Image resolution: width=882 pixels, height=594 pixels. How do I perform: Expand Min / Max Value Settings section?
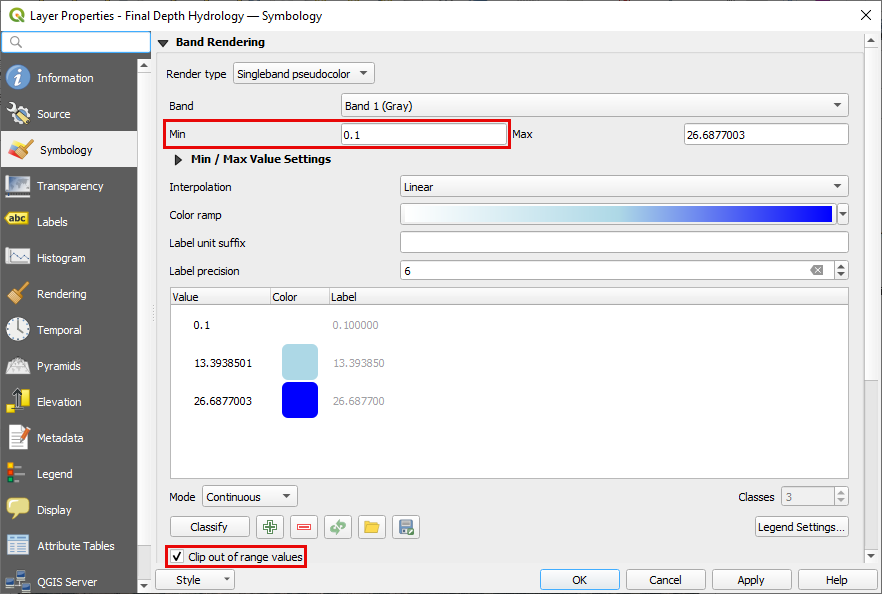(x=178, y=159)
